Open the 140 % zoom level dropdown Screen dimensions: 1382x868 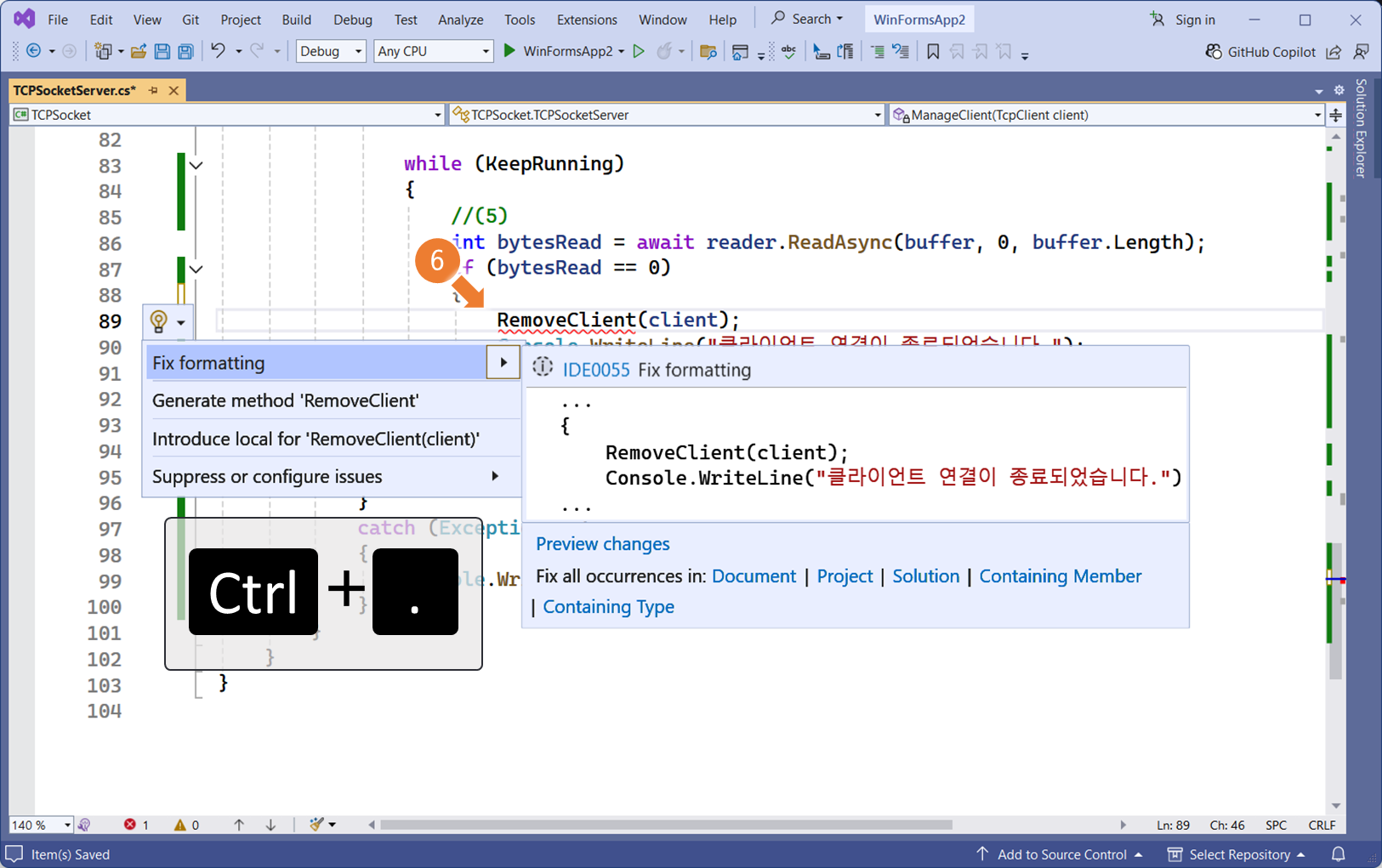(x=41, y=825)
